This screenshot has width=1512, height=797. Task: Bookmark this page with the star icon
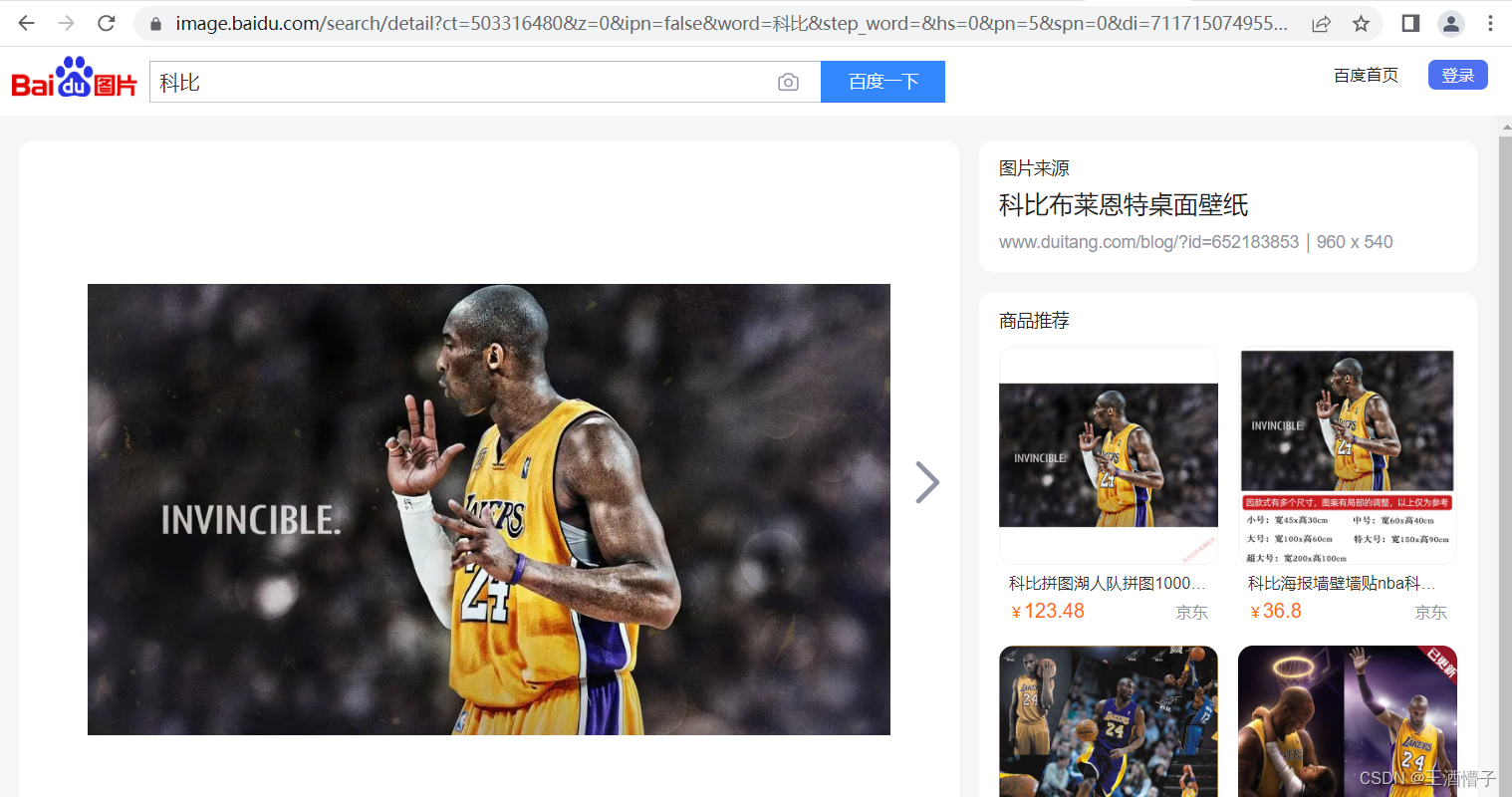(x=1361, y=23)
